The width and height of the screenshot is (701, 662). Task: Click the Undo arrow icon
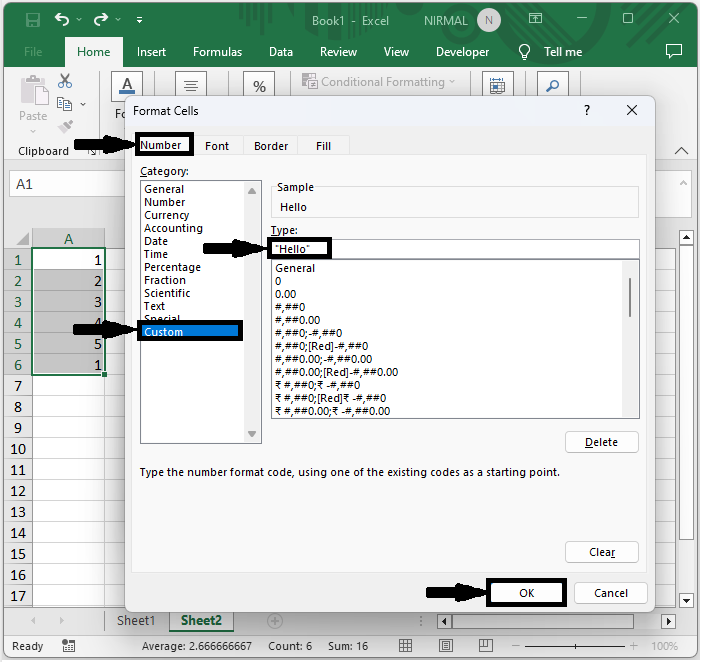(62, 20)
